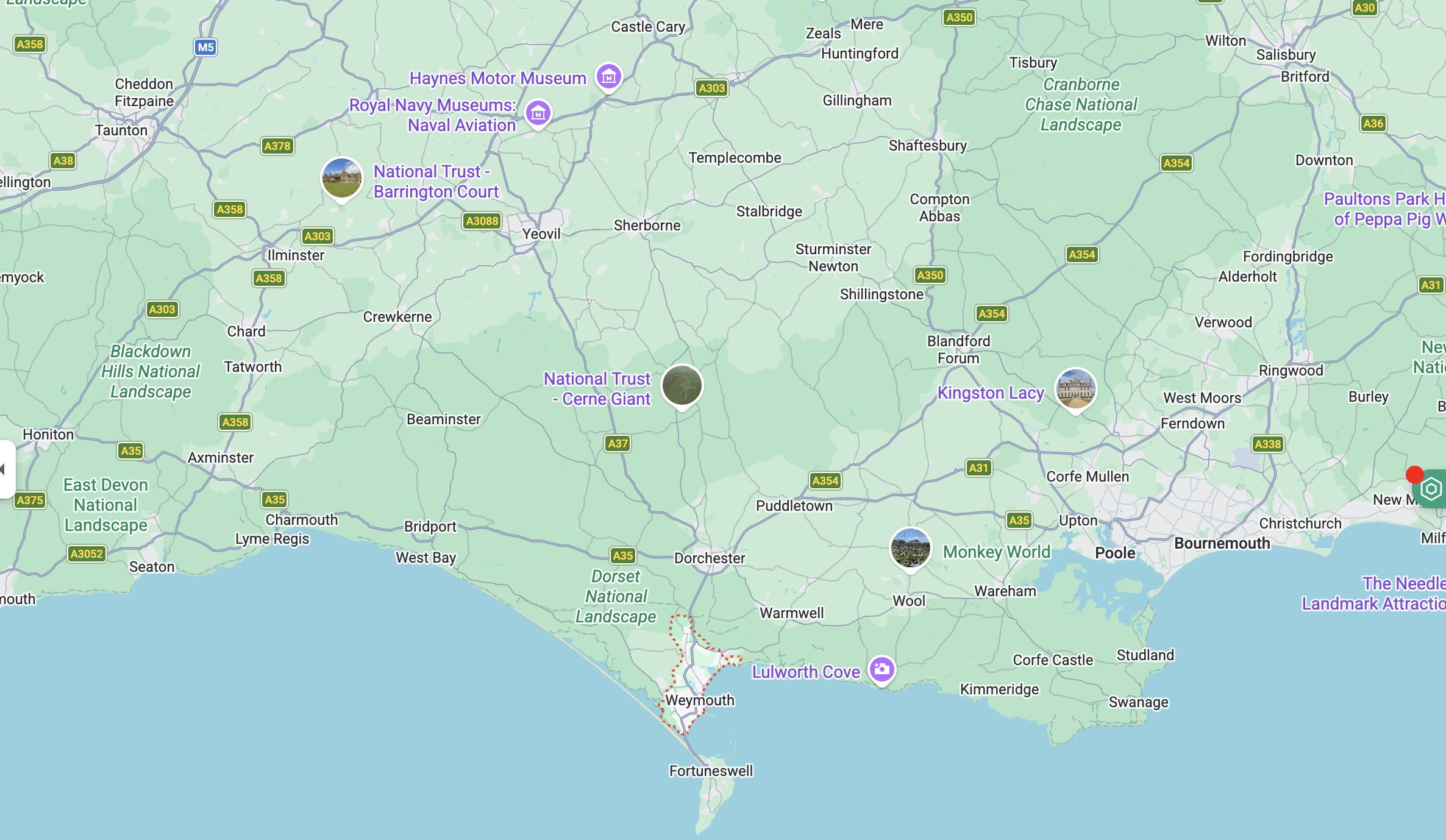Click the Lulworth Cove camera pin
Image resolution: width=1446 pixels, height=840 pixels.
point(881,670)
